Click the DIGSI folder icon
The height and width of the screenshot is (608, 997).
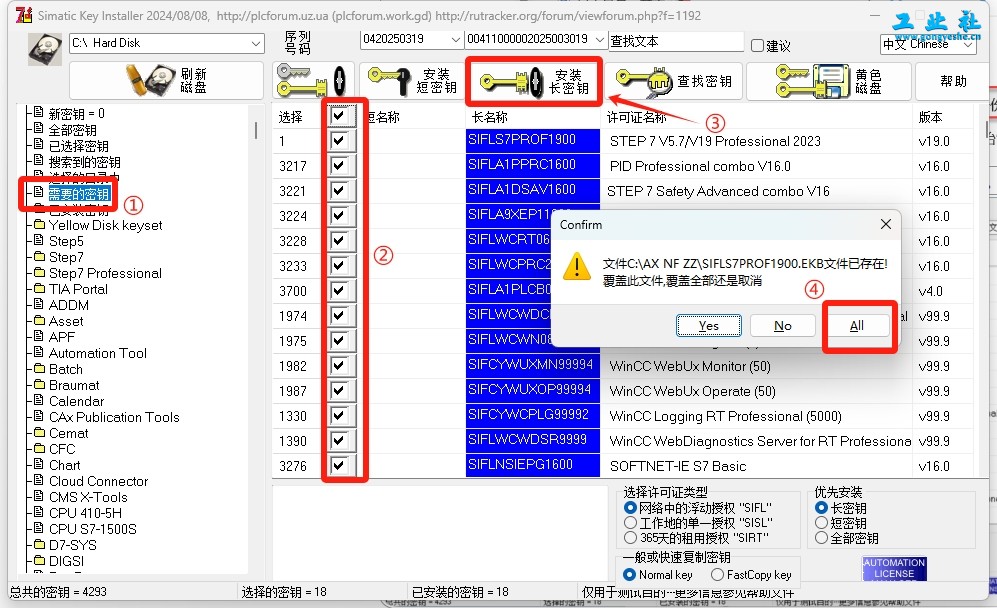(39, 560)
